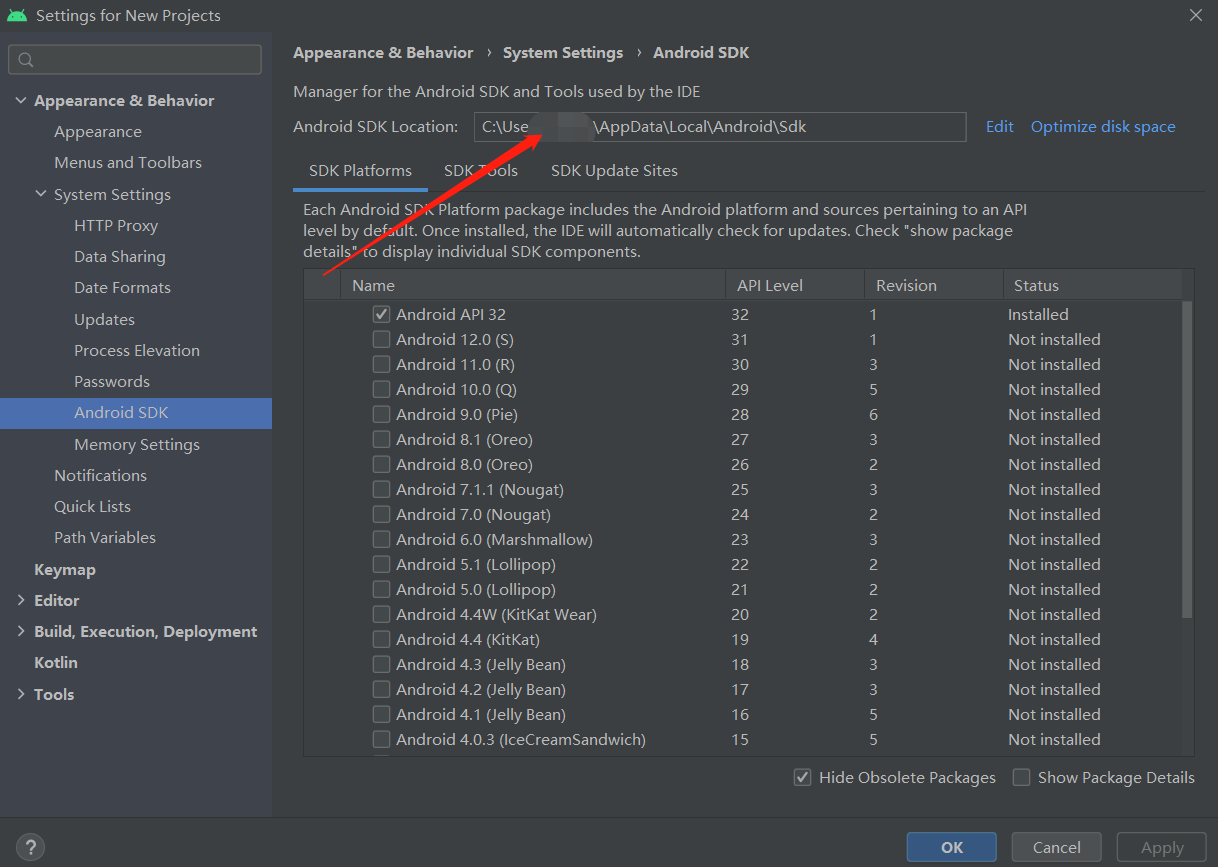Expand the Tools settings section
1218x867 pixels.
[21, 694]
